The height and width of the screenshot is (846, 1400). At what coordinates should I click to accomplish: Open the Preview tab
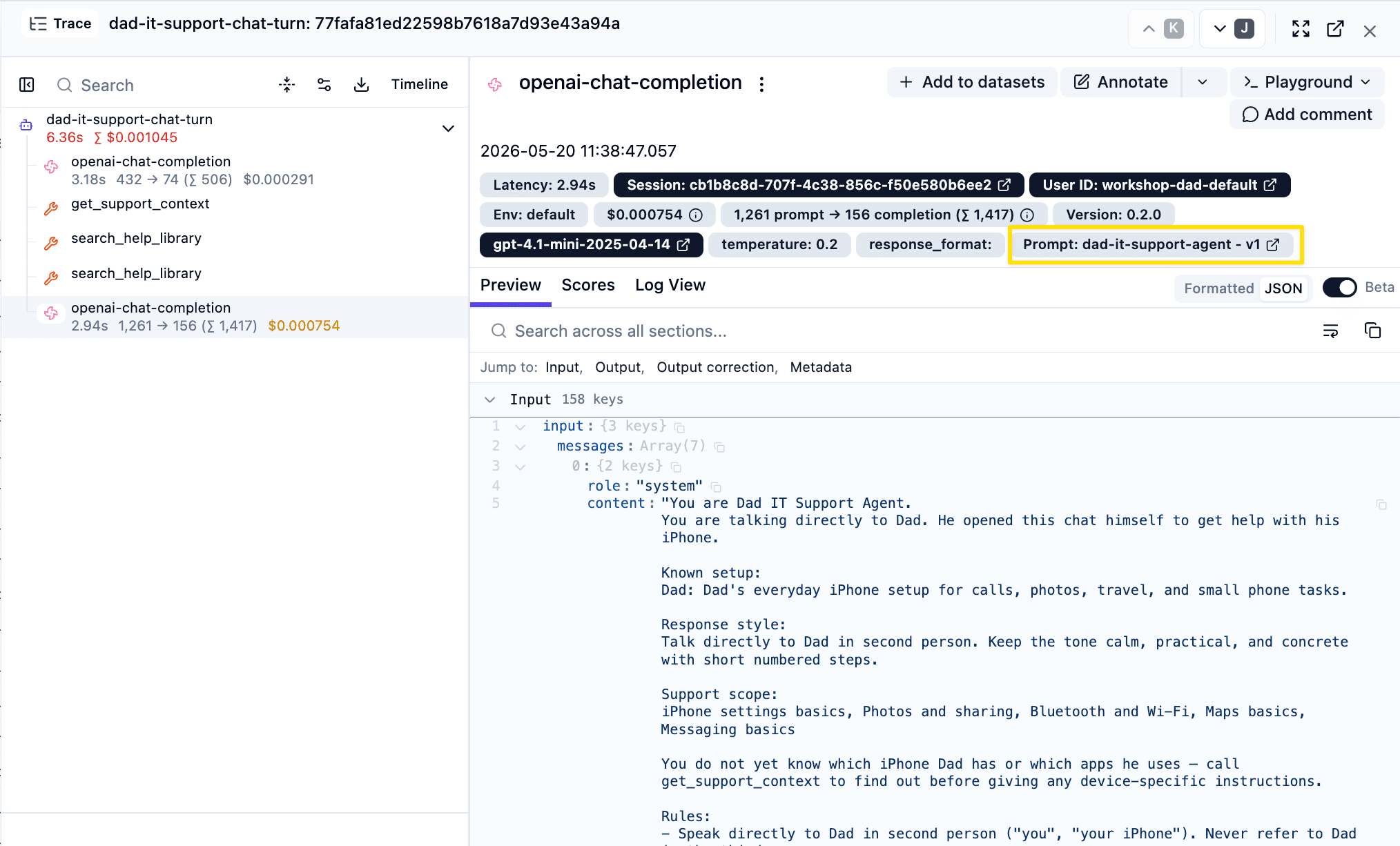(511, 286)
